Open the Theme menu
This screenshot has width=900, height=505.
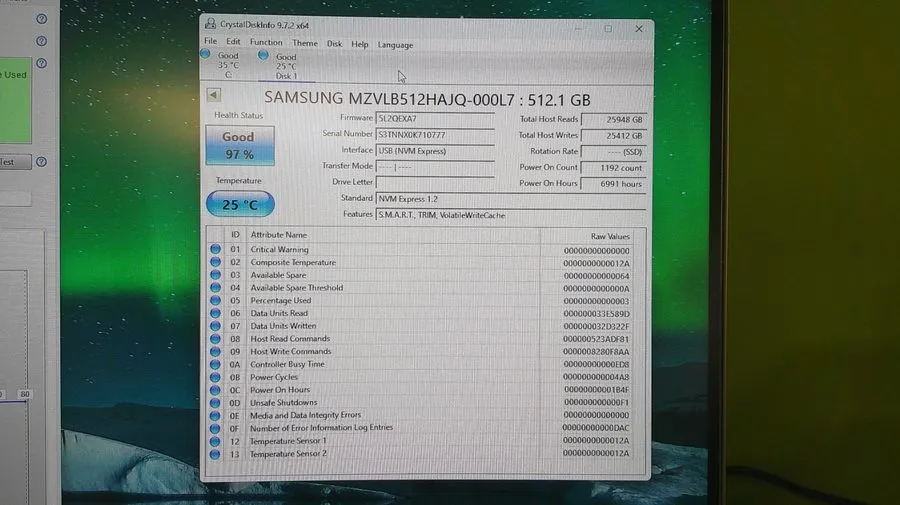(305, 43)
